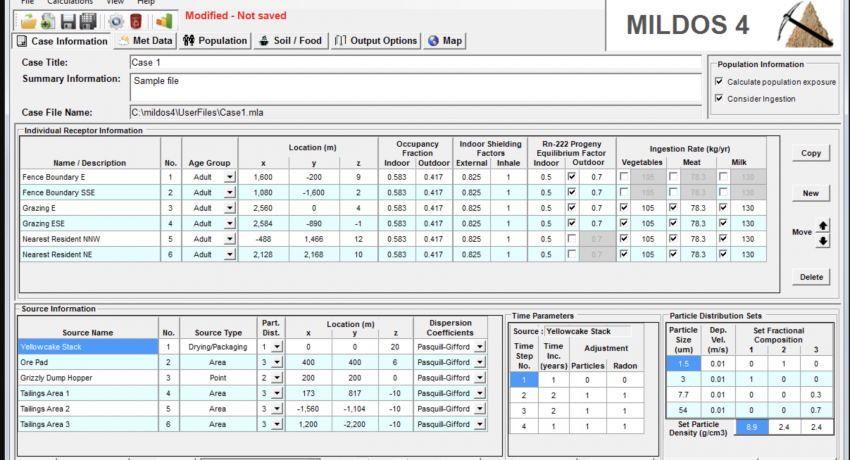
Task: Open Age Group dropdown for Nearest Resident NE
Action: coord(230,254)
